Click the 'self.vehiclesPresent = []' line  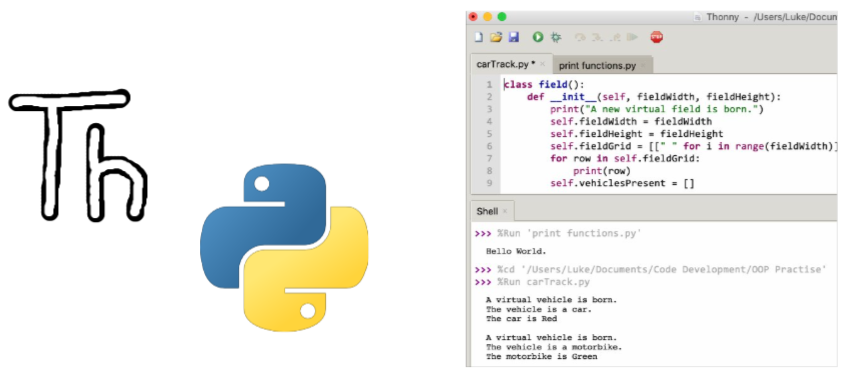pyautogui.click(x=622, y=183)
